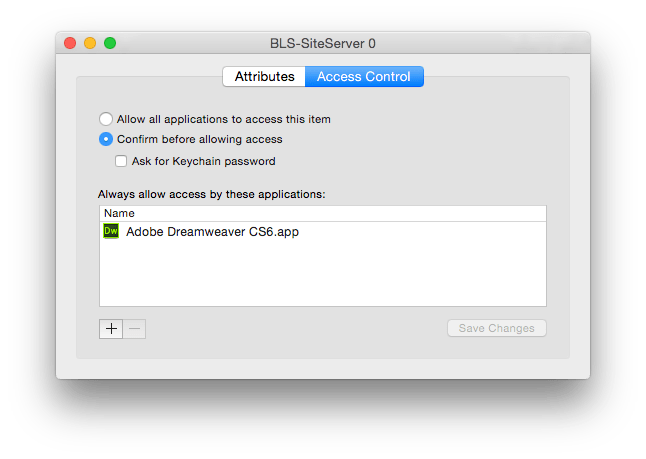Viewport: 646px width, 459px height.
Task: Switch to the Attributes tab
Action: (264, 76)
